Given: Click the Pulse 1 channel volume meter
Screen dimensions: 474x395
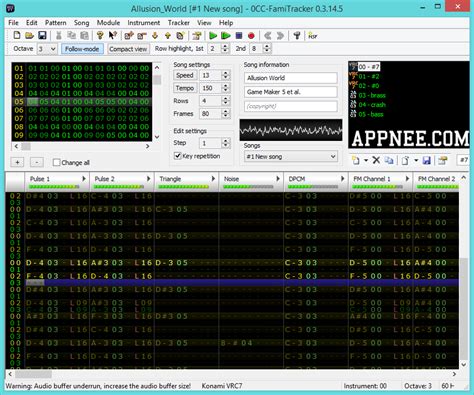Looking at the screenshot, I should pos(54,187).
